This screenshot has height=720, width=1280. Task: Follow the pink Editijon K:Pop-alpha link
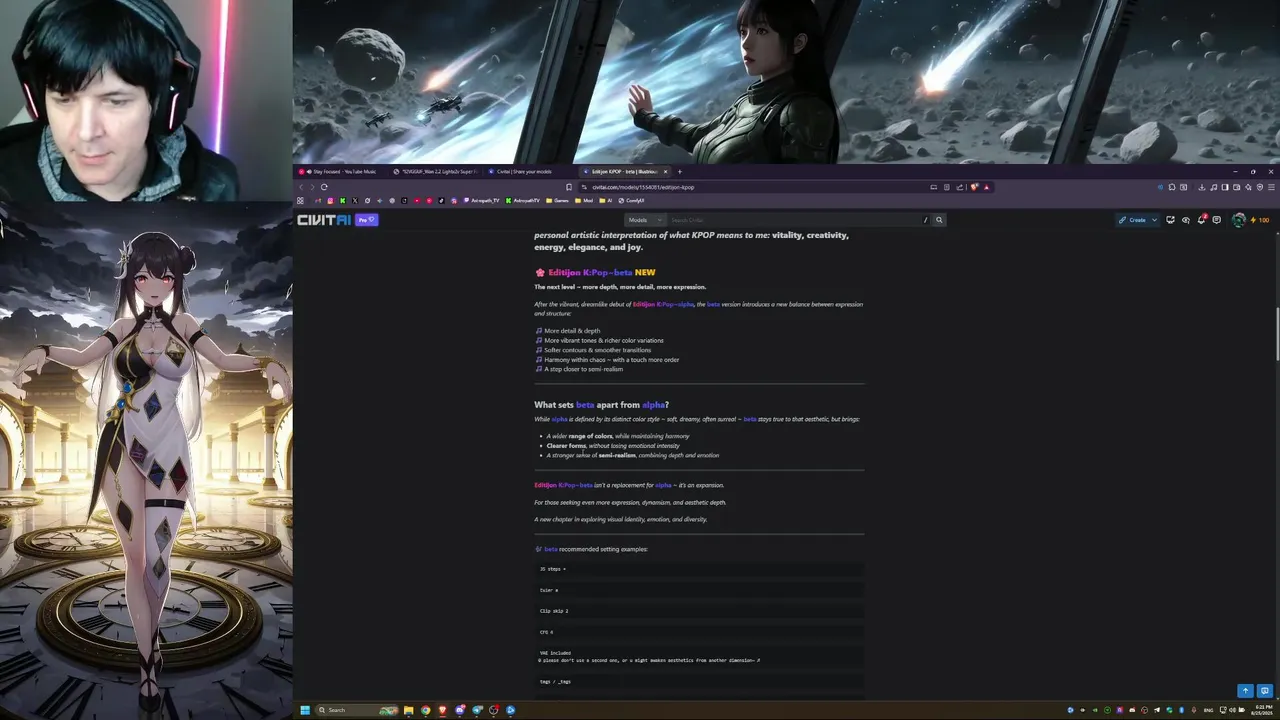click(663, 304)
